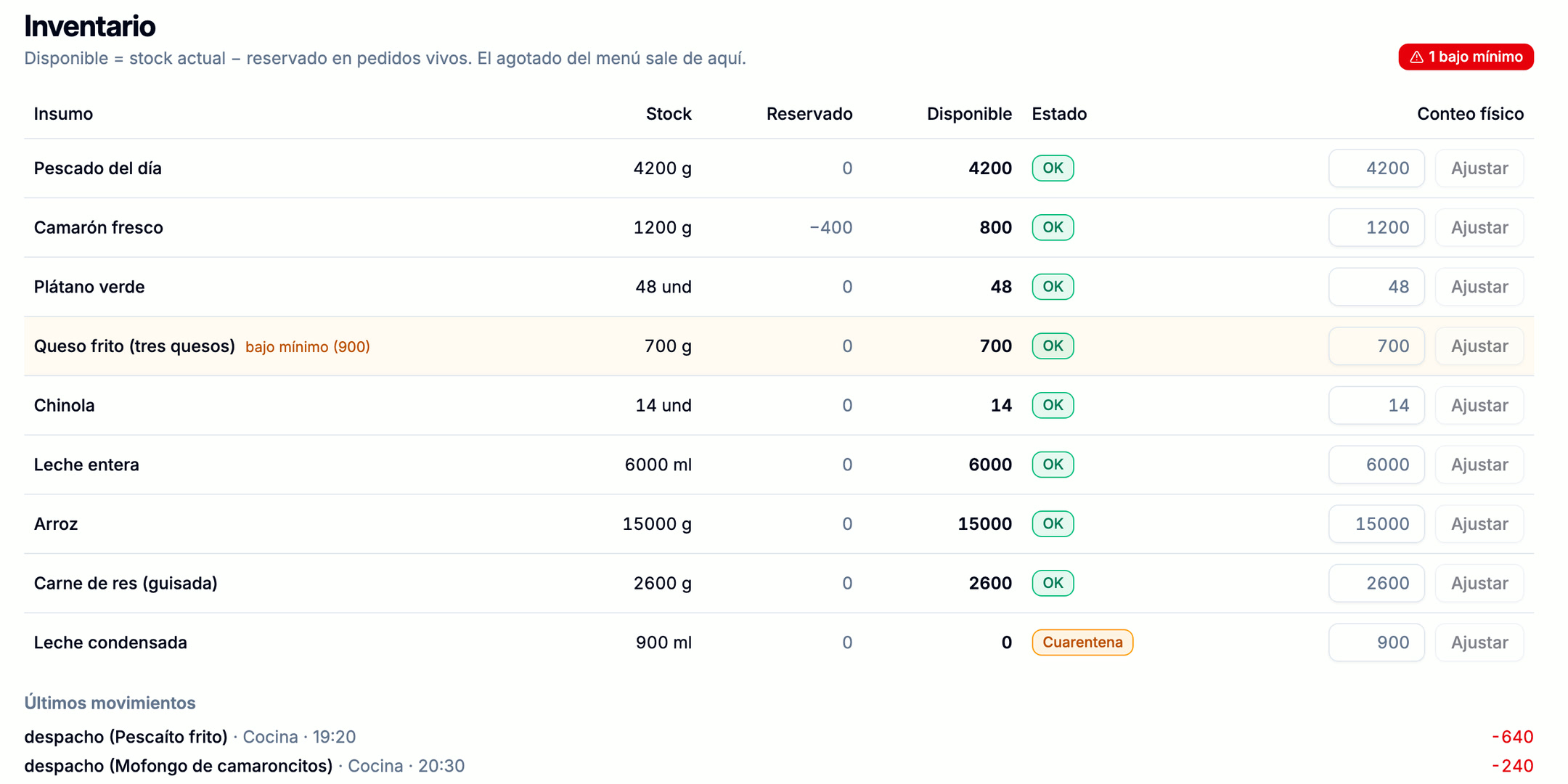Click the Estado column header
1568x784 pixels.
(1059, 114)
